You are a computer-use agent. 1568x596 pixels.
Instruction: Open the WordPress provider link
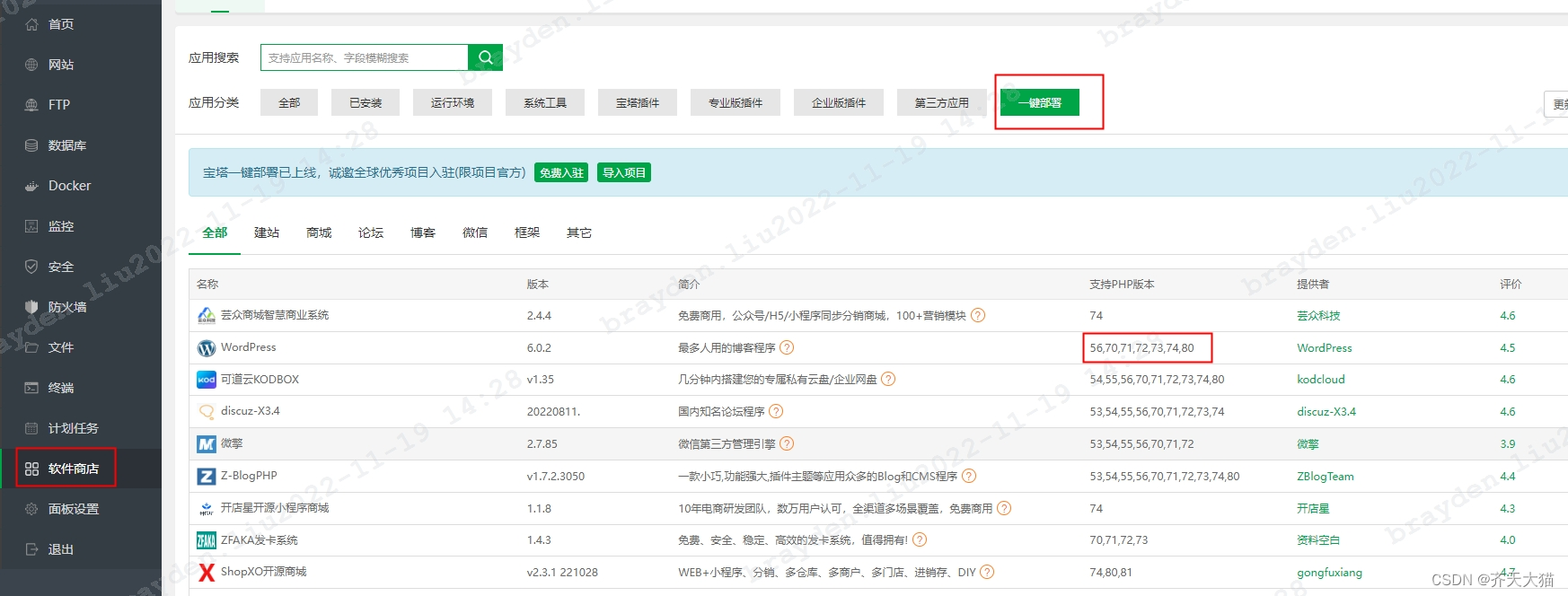[x=1324, y=347]
